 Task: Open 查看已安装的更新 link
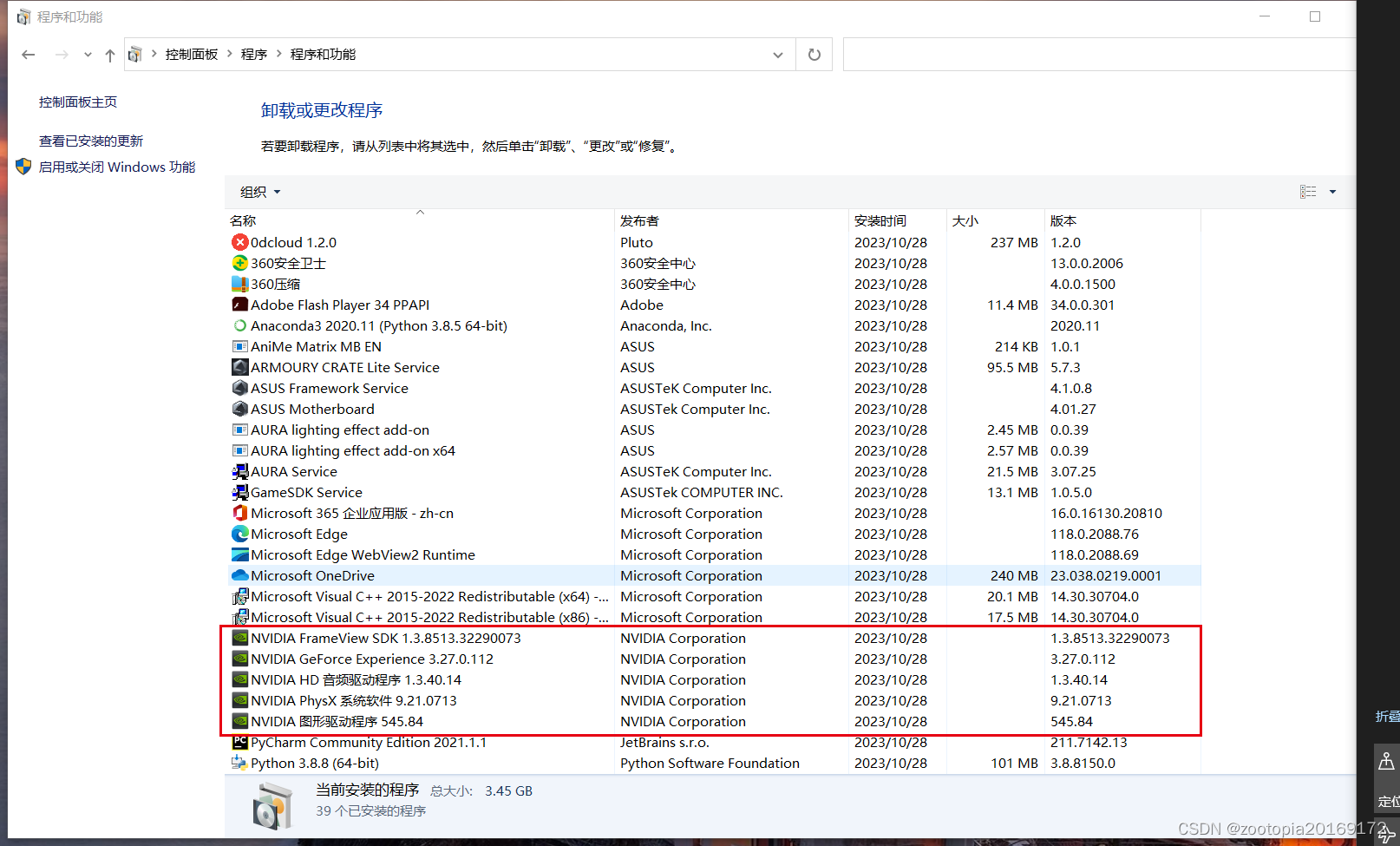tap(91, 141)
